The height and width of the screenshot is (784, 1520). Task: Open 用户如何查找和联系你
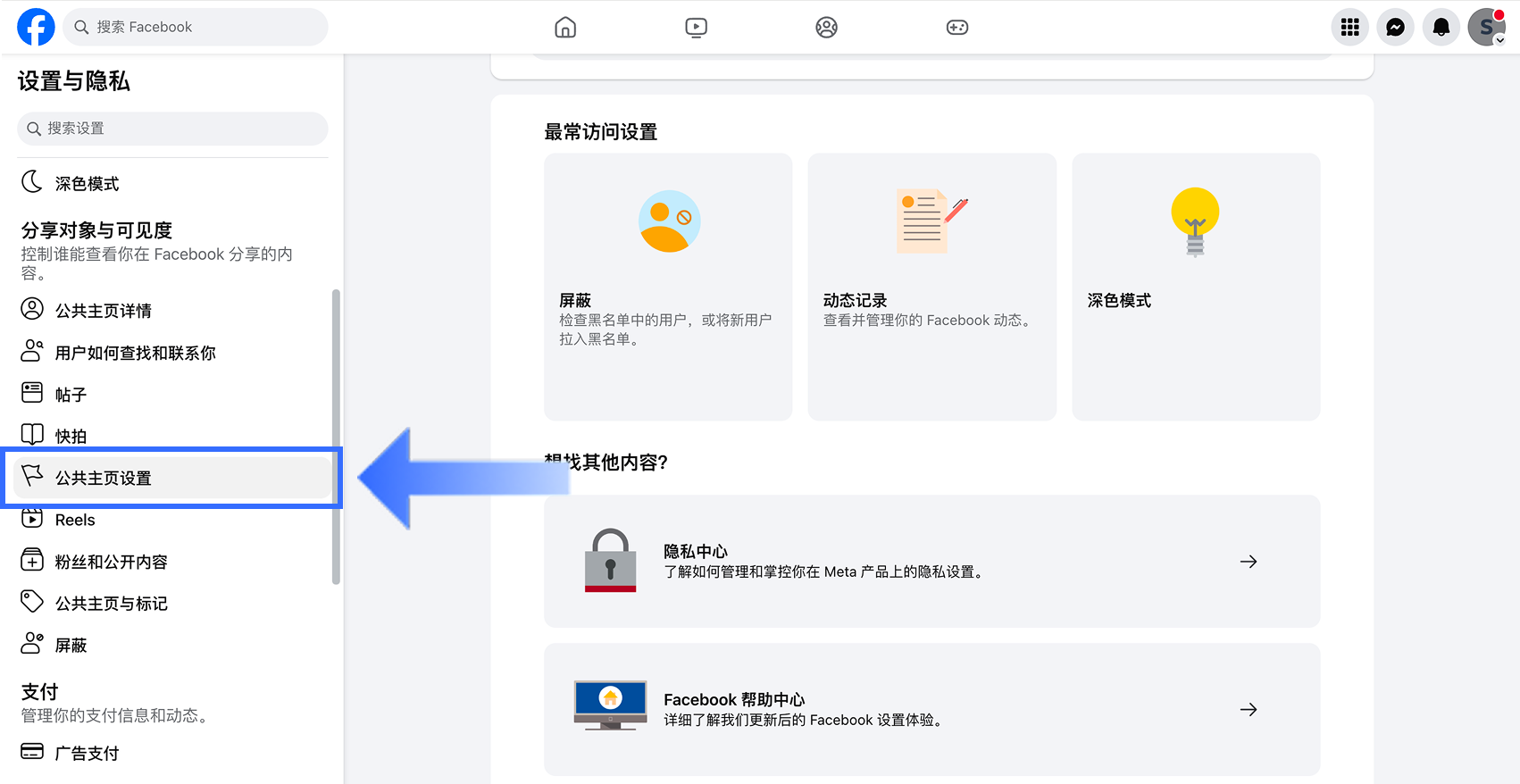click(172, 353)
